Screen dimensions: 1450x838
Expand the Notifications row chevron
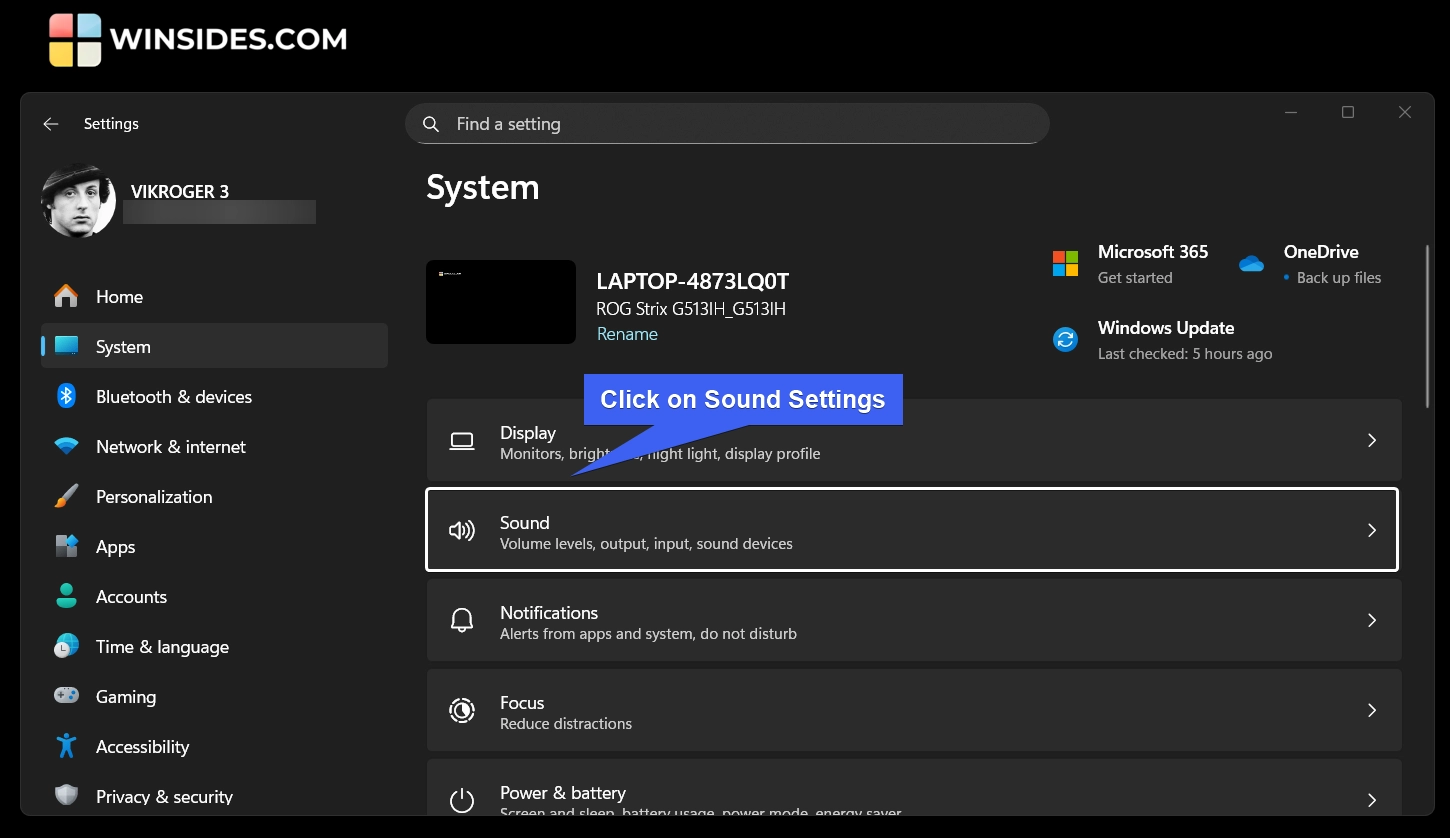tap(1372, 621)
